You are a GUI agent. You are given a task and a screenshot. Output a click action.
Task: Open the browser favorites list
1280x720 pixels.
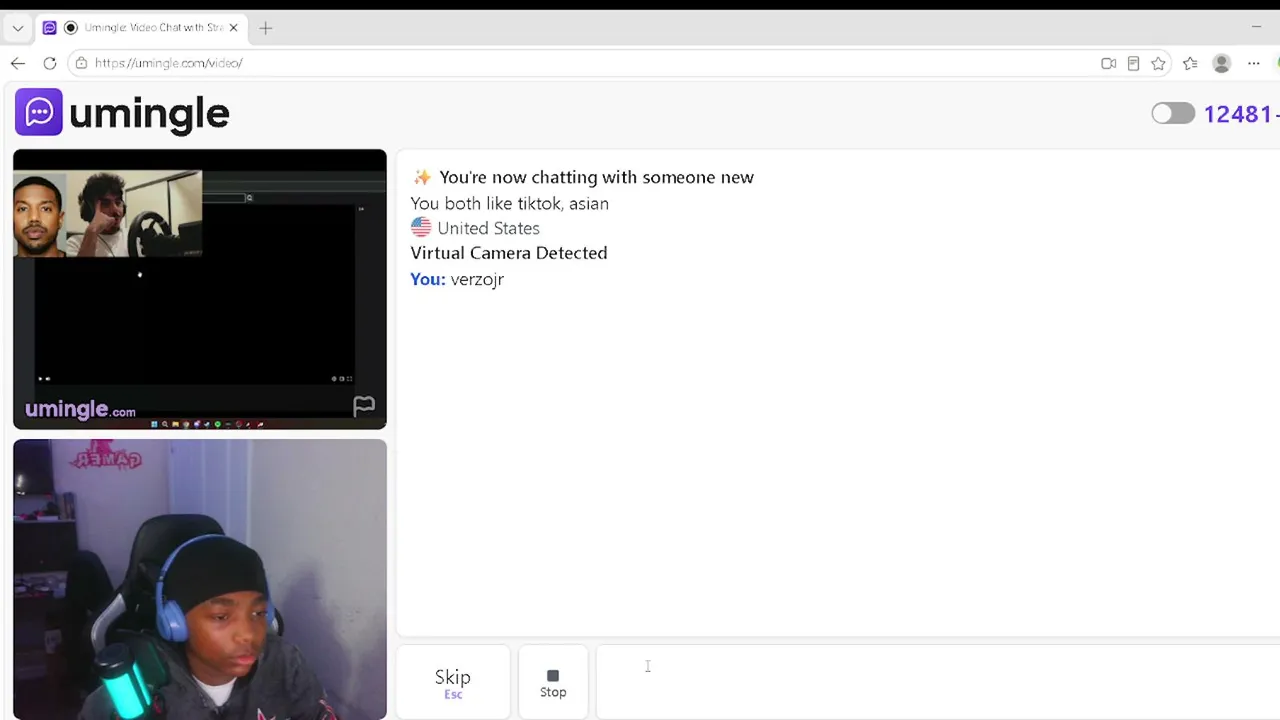coord(1190,63)
